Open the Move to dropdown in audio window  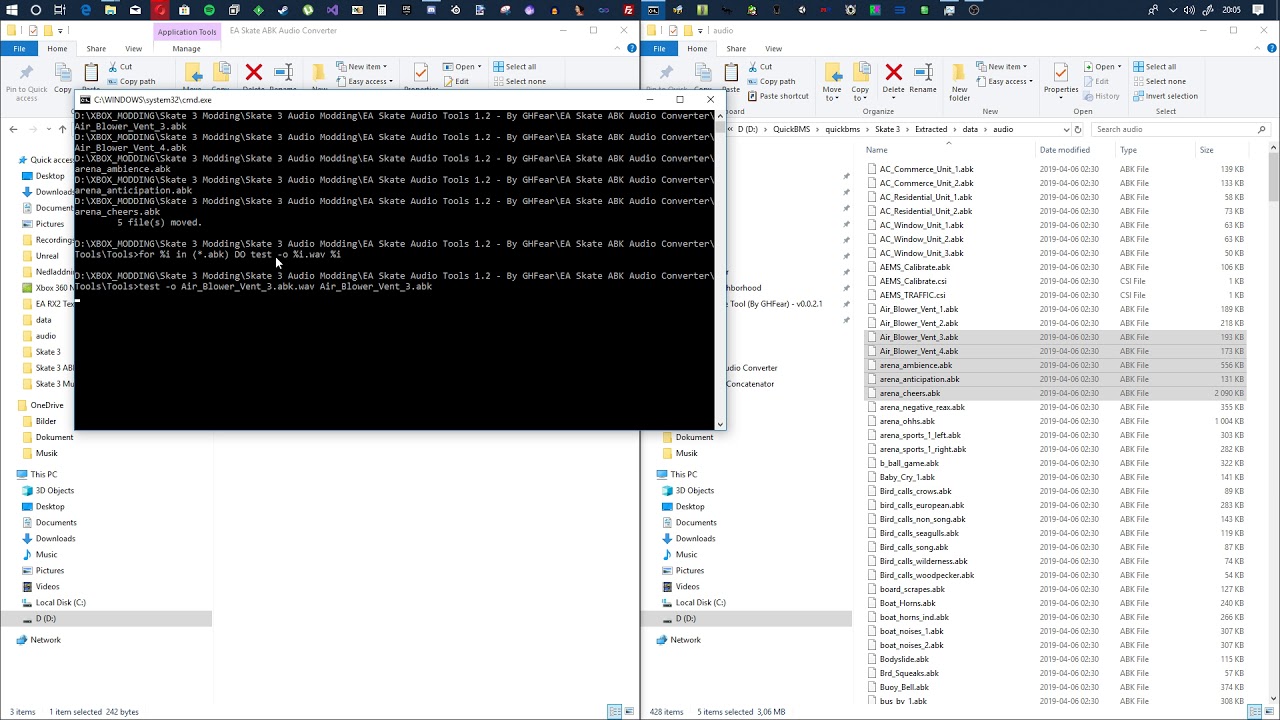(832, 94)
